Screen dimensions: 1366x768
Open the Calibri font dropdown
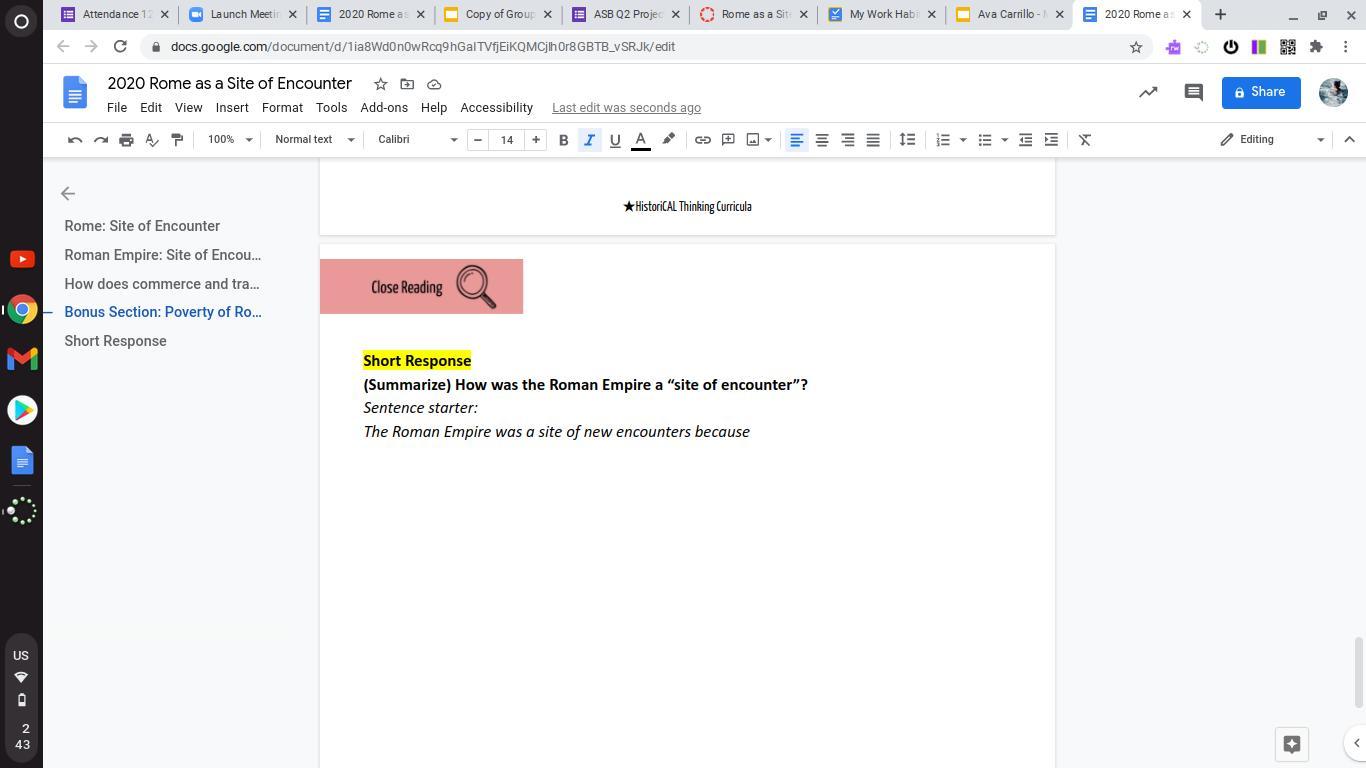[x=417, y=140]
